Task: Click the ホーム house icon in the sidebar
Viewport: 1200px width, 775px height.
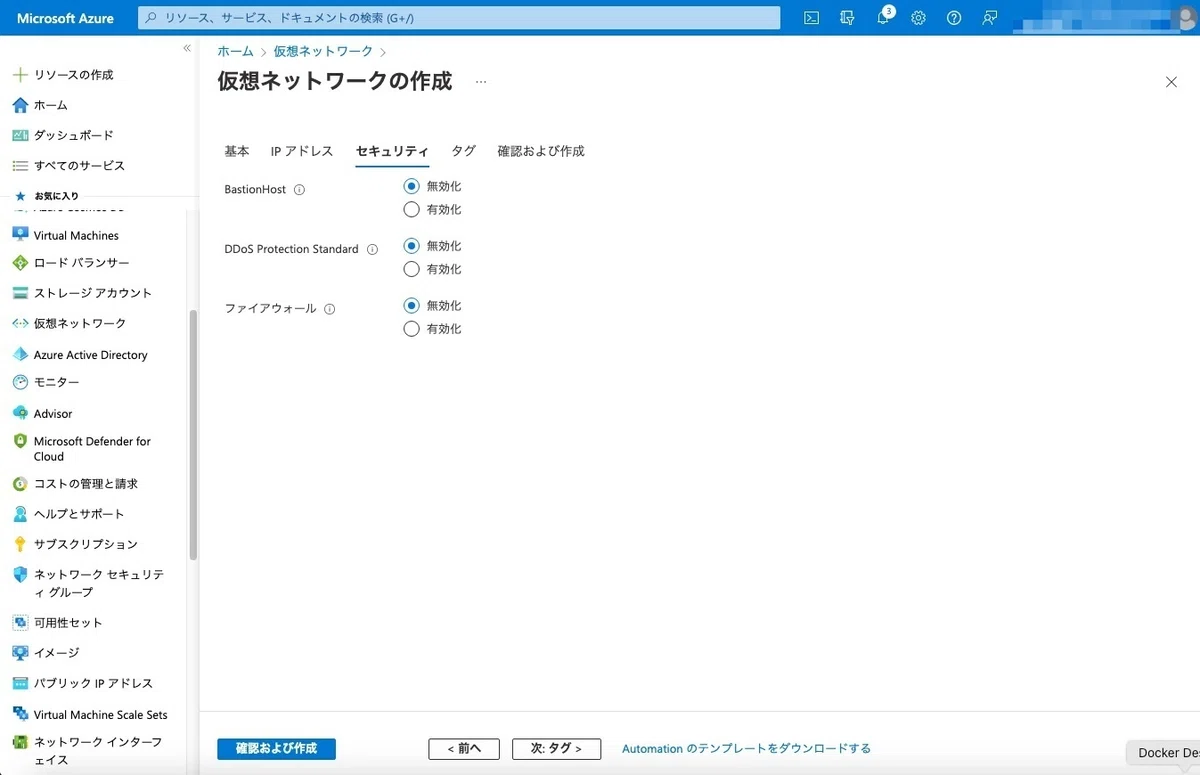Action: click(x=20, y=105)
